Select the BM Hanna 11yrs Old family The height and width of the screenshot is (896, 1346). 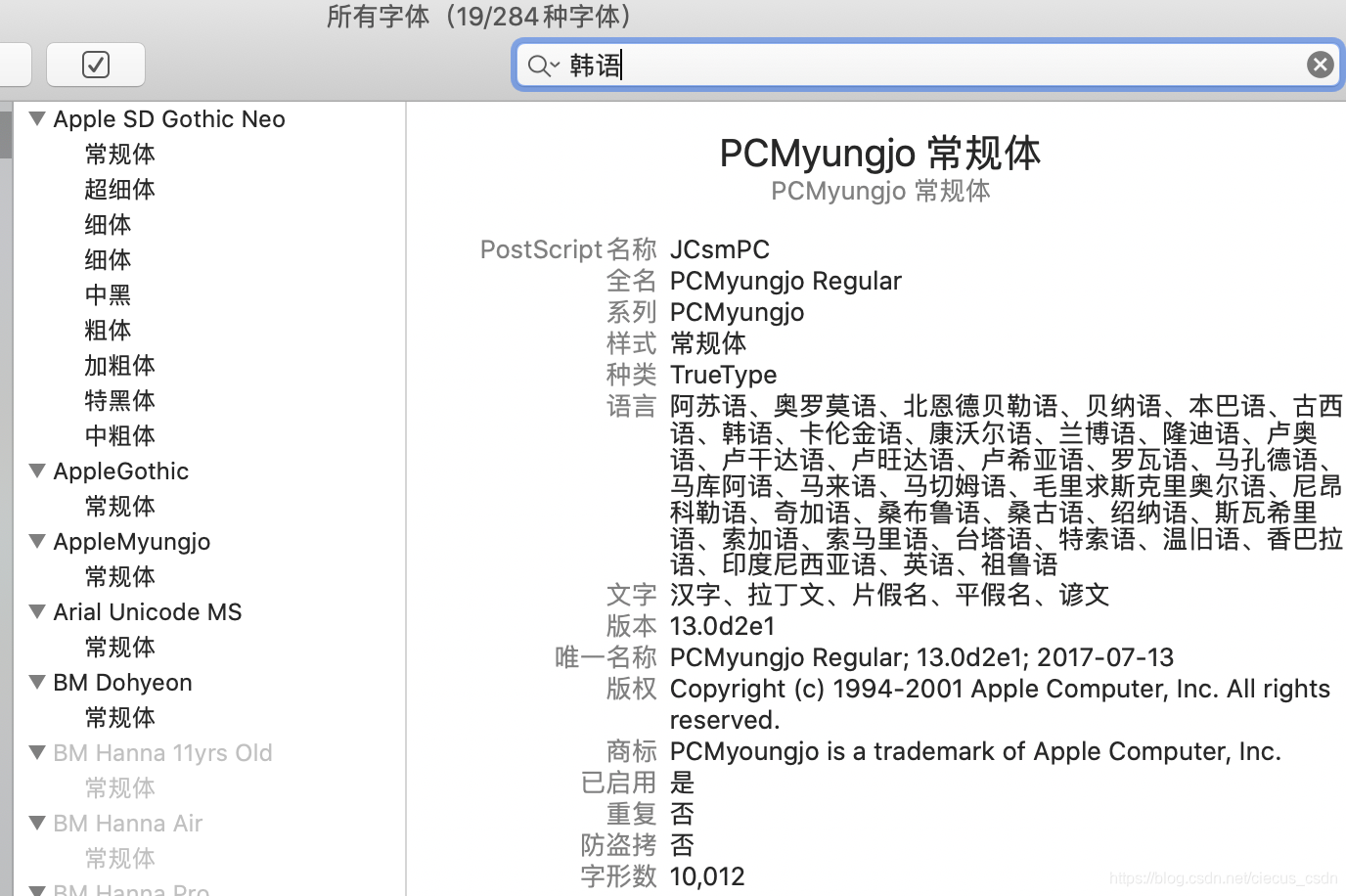pos(162,753)
